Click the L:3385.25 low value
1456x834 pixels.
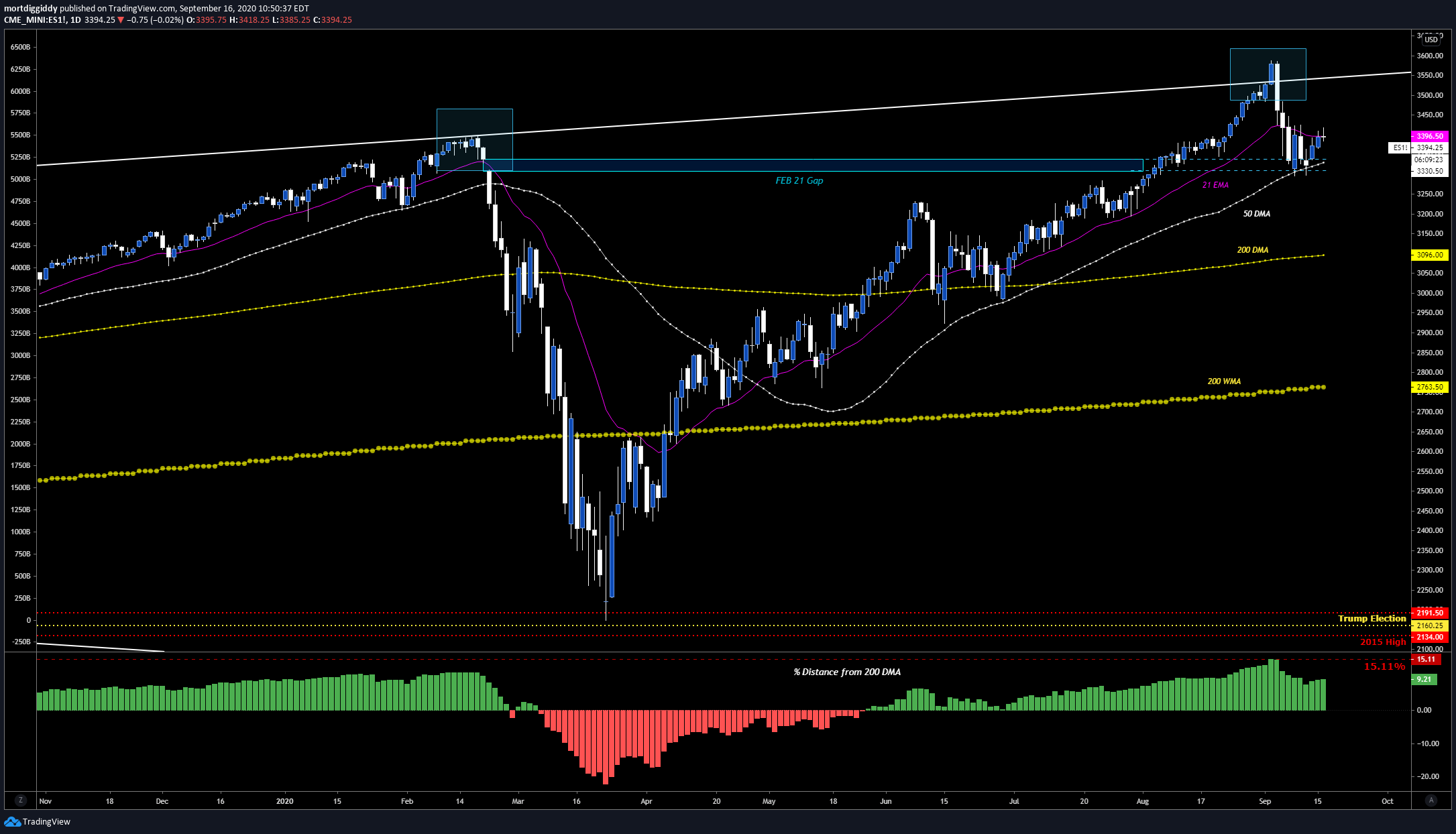tap(291, 20)
